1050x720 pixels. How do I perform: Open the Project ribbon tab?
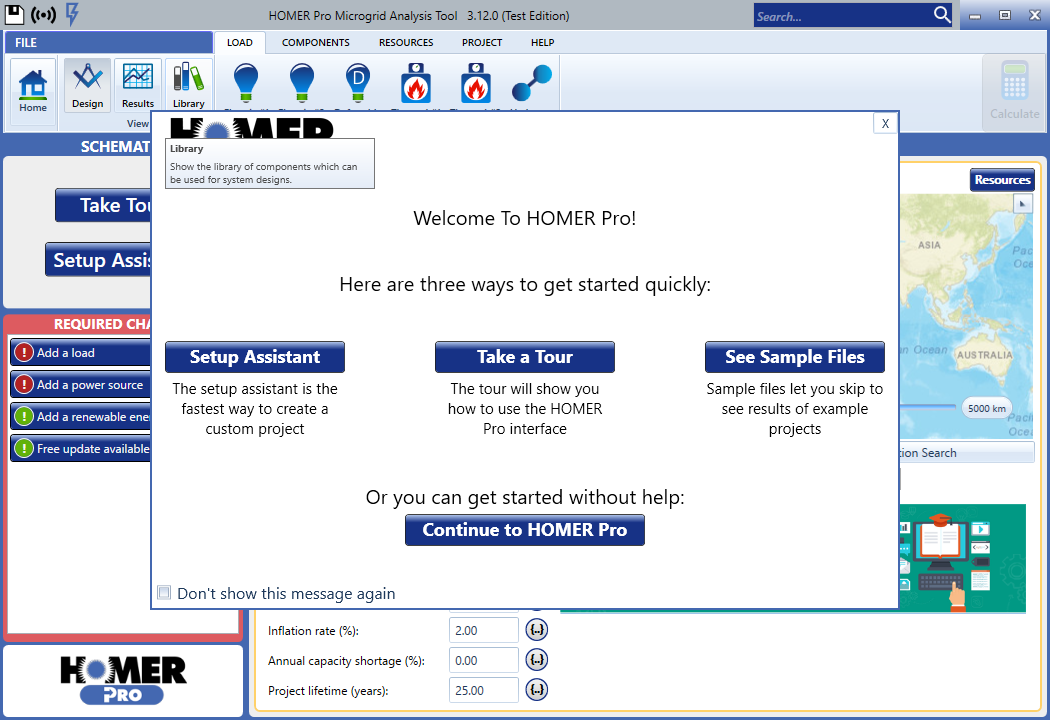(482, 43)
